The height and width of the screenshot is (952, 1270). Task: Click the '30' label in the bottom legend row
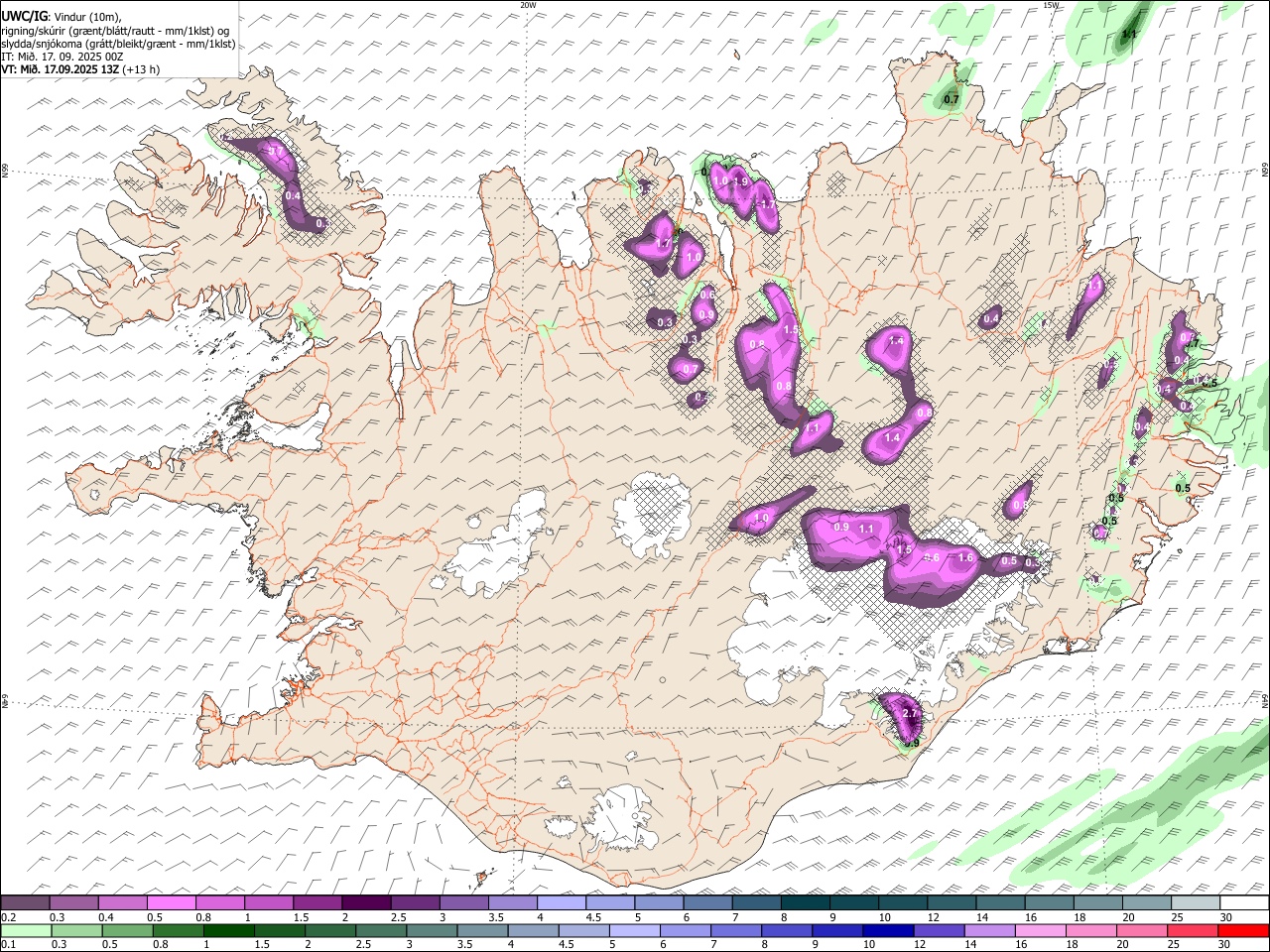1222,944
